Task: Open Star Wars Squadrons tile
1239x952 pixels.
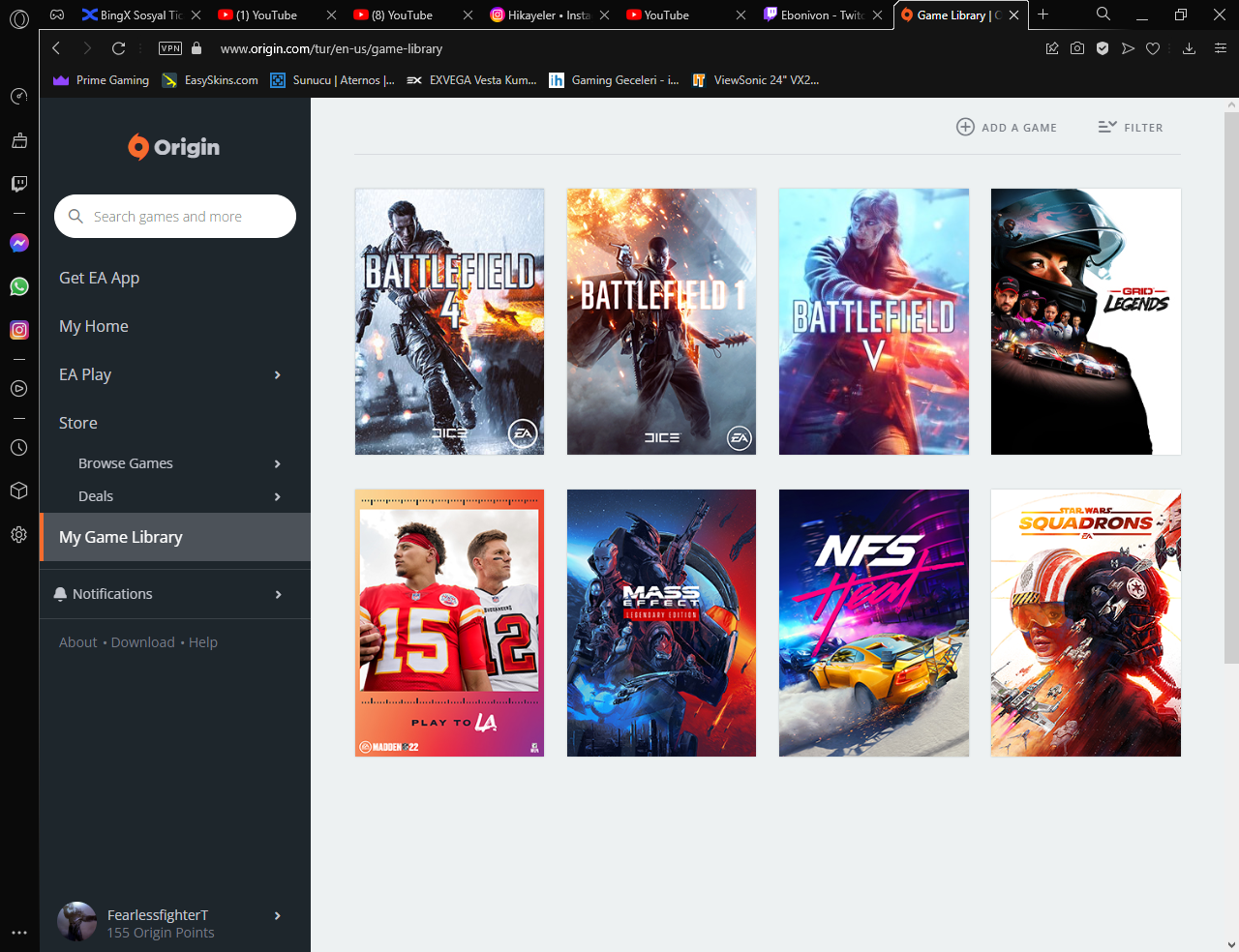Action: click(x=1086, y=623)
